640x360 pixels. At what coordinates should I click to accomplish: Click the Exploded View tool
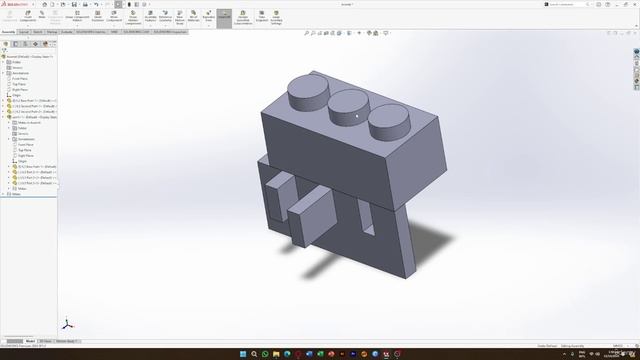click(209, 16)
